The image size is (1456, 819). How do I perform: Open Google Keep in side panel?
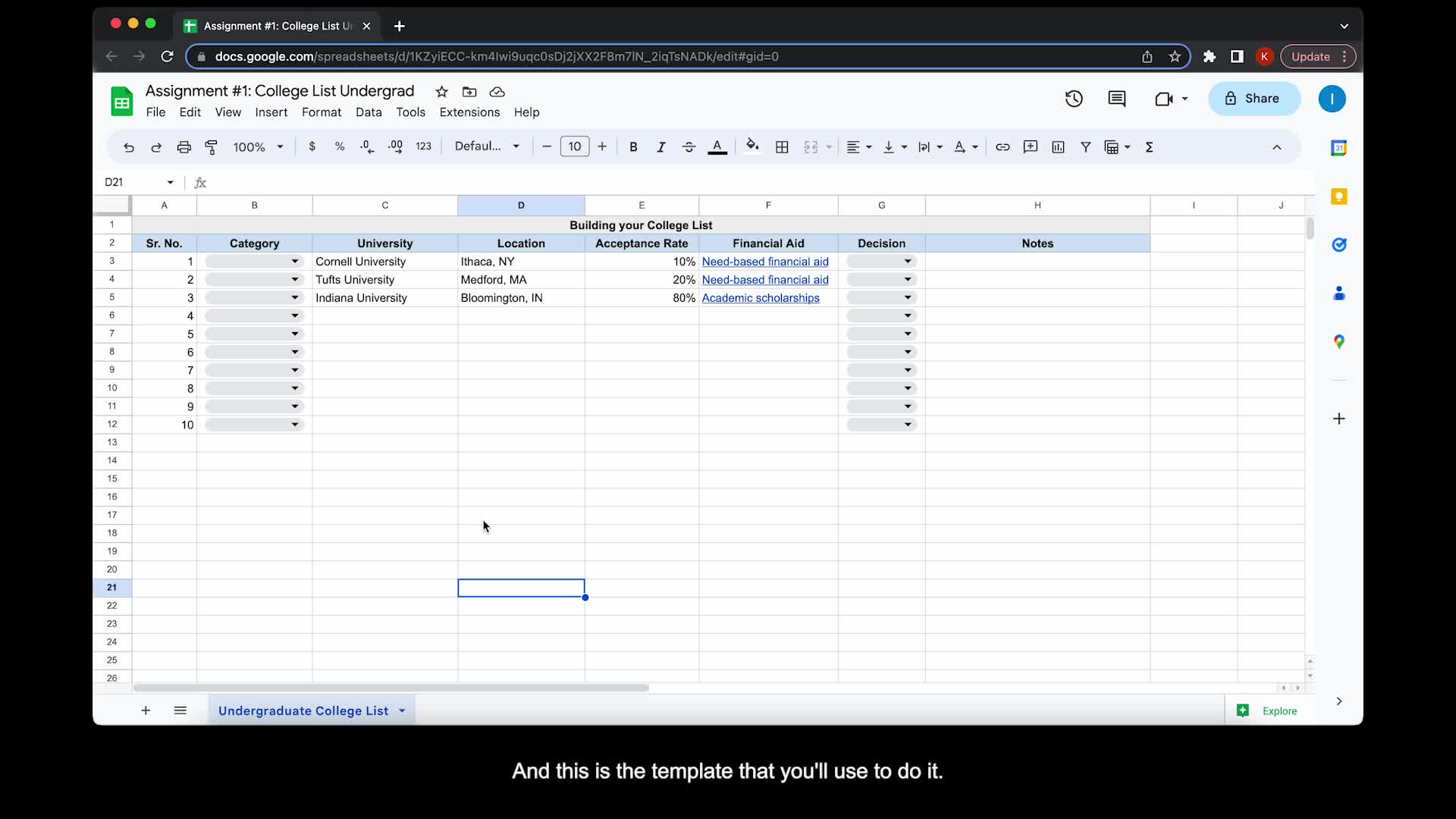tap(1338, 196)
